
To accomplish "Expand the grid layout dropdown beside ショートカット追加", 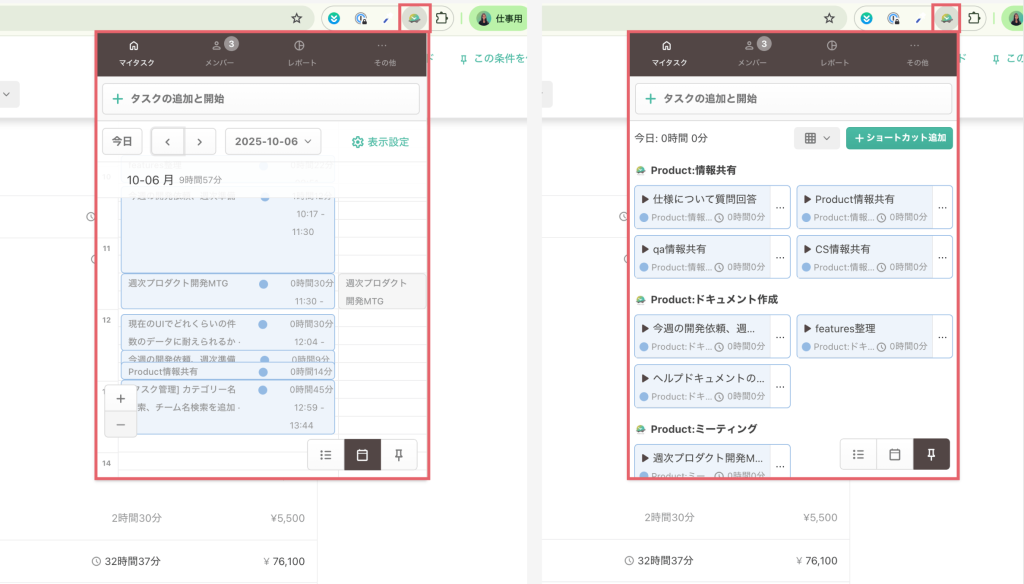I will tap(817, 139).
